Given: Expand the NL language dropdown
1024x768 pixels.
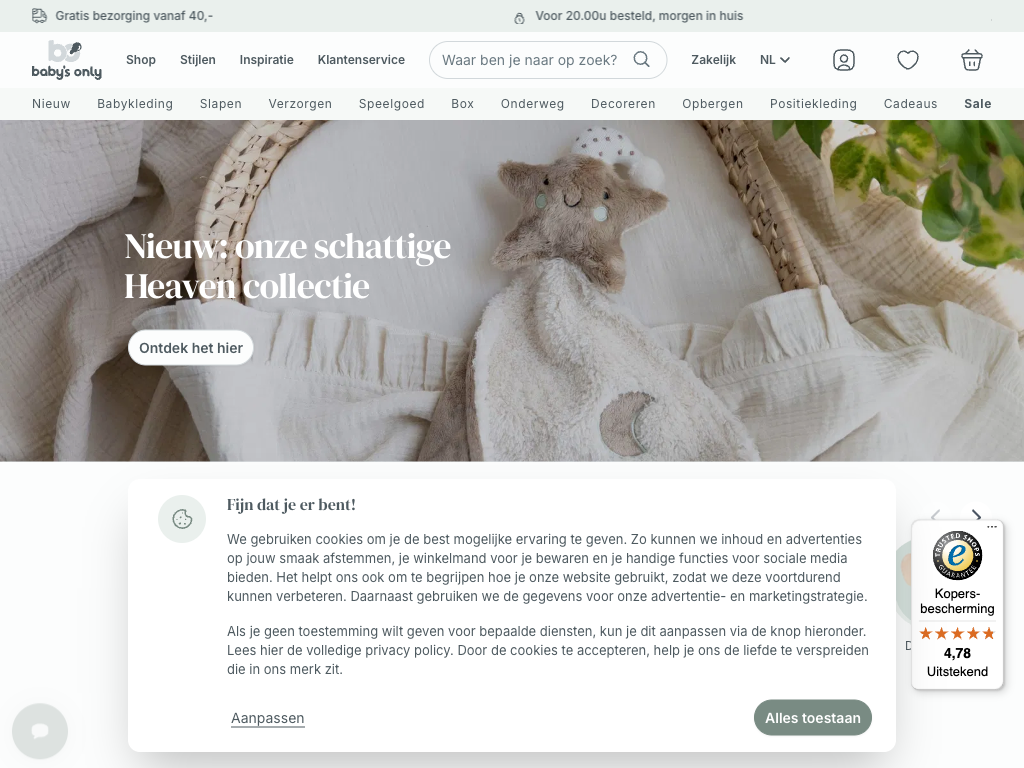Looking at the screenshot, I should 775,60.
